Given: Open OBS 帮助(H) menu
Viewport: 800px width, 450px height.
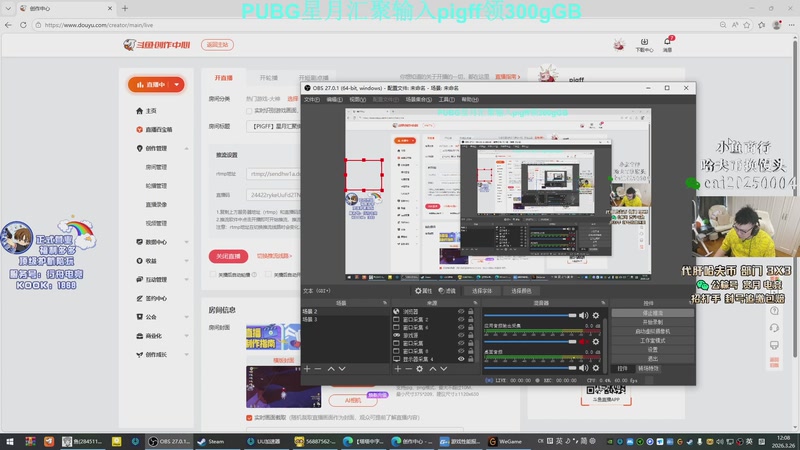Looking at the screenshot, I should [470, 99].
